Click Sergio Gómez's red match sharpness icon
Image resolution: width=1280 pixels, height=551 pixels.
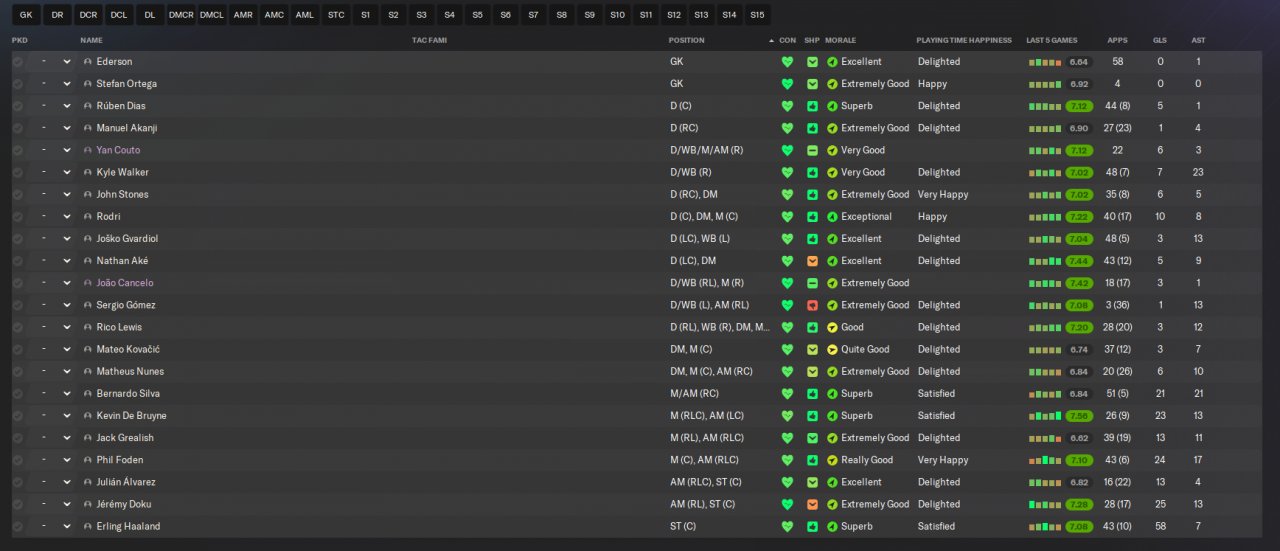(812, 305)
